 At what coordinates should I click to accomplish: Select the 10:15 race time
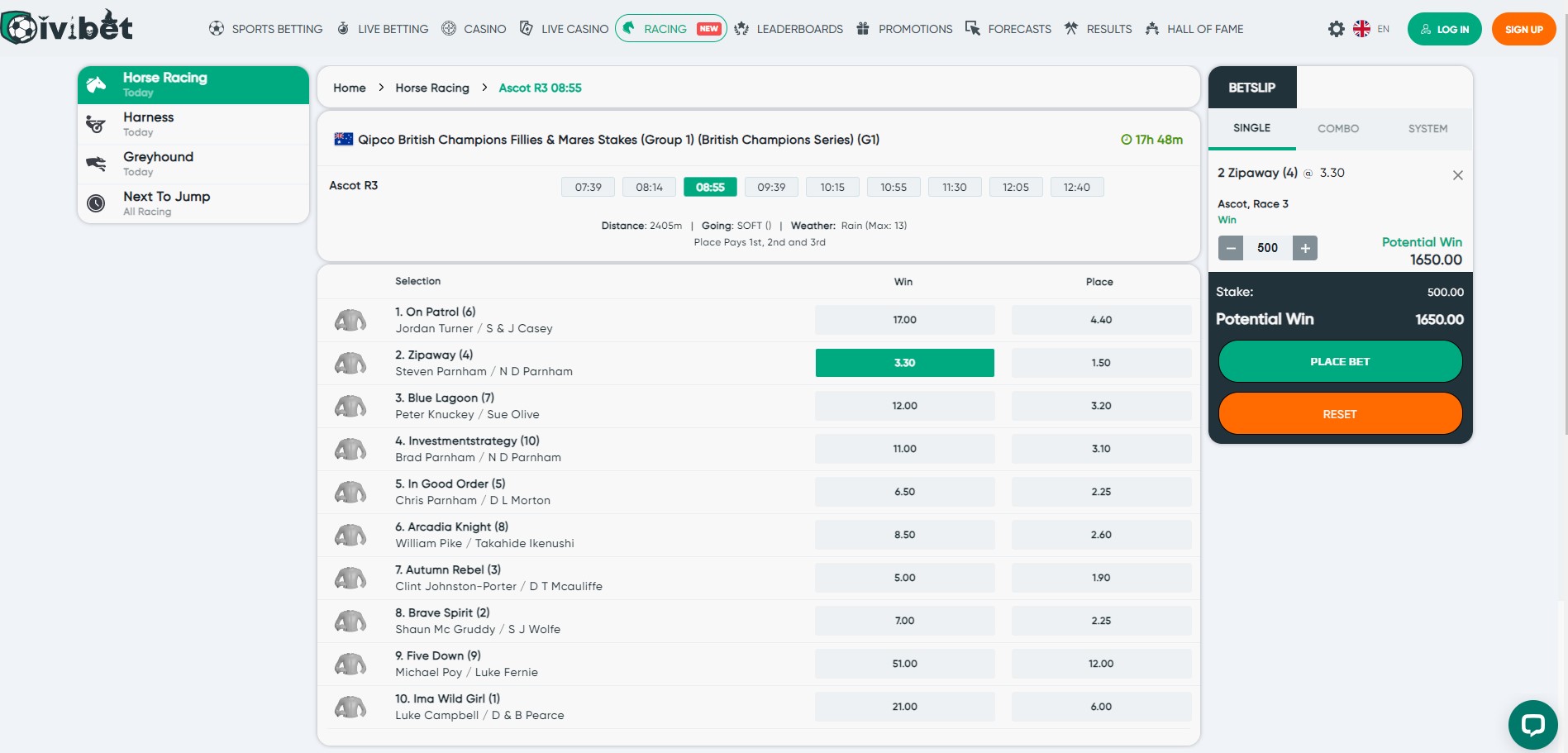tap(832, 187)
